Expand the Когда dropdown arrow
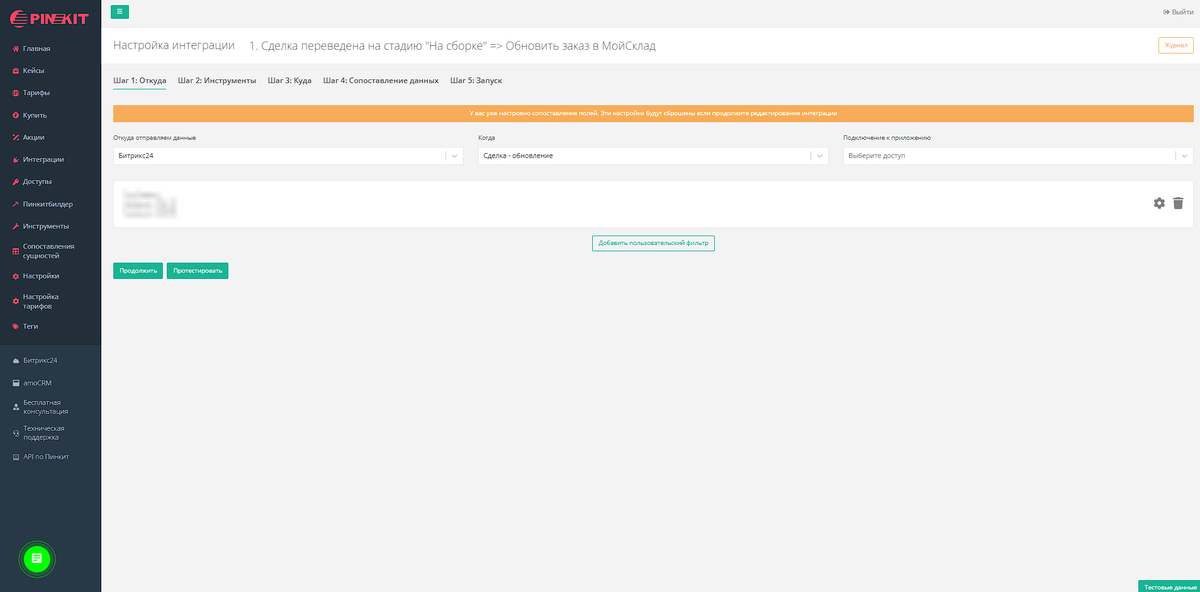1200x592 pixels. click(819, 156)
